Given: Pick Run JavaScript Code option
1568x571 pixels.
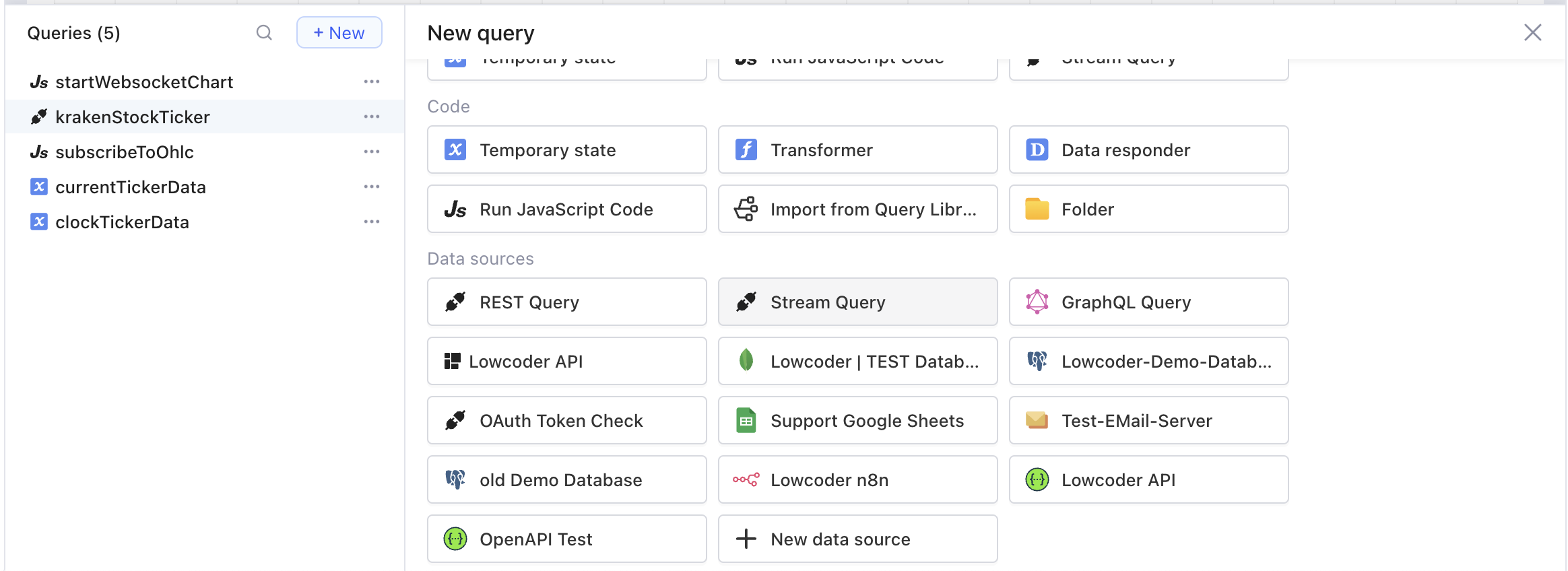Looking at the screenshot, I should pos(566,209).
